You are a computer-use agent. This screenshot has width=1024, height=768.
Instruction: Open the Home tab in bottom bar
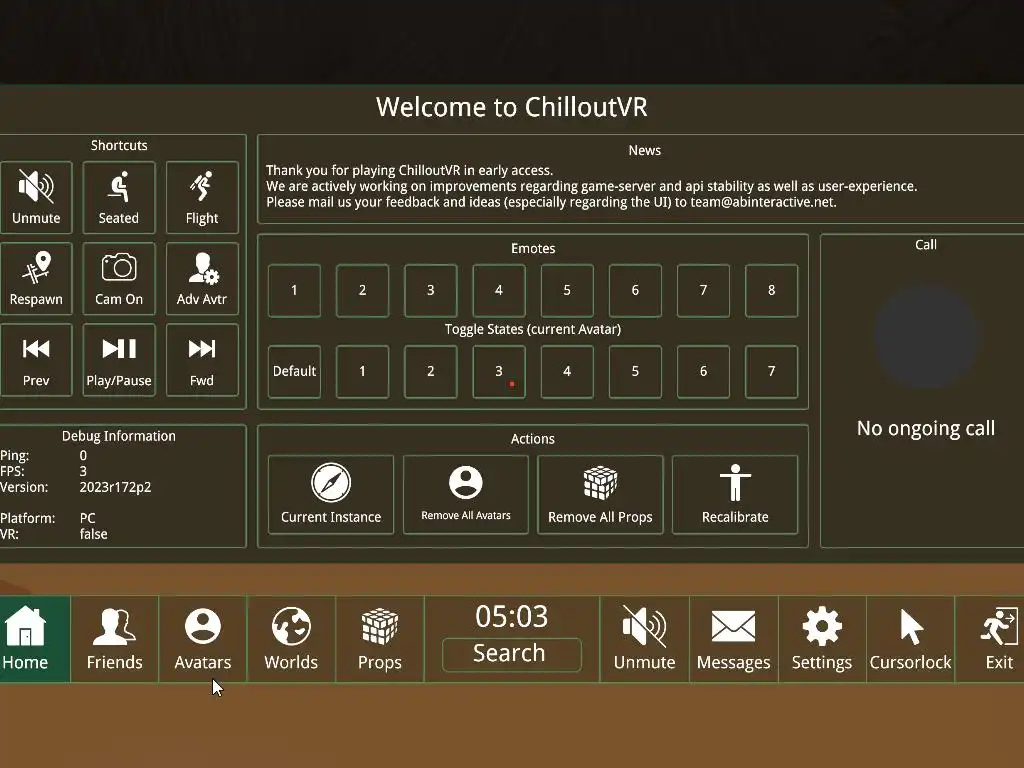(x=34, y=639)
